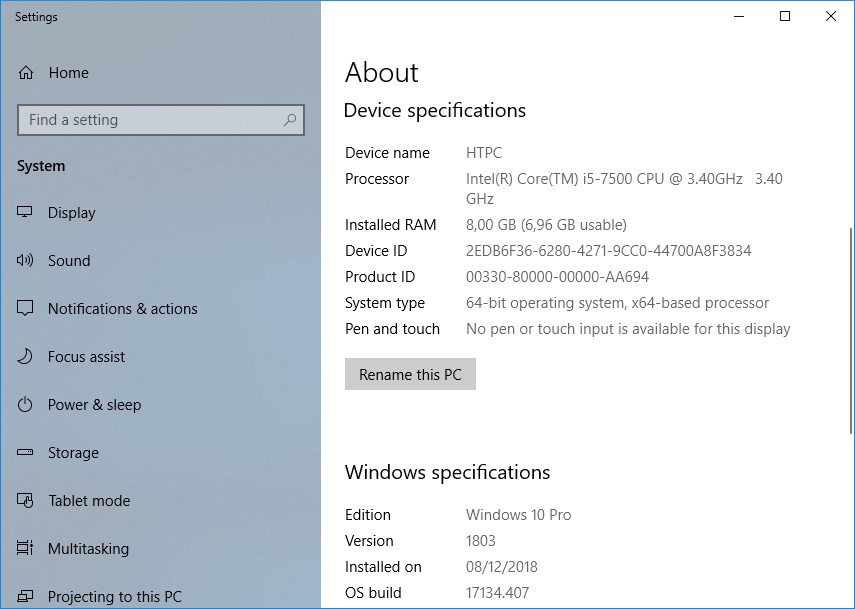855x609 pixels.
Task: Open Tablet mode settings
Action: click(x=161, y=500)
